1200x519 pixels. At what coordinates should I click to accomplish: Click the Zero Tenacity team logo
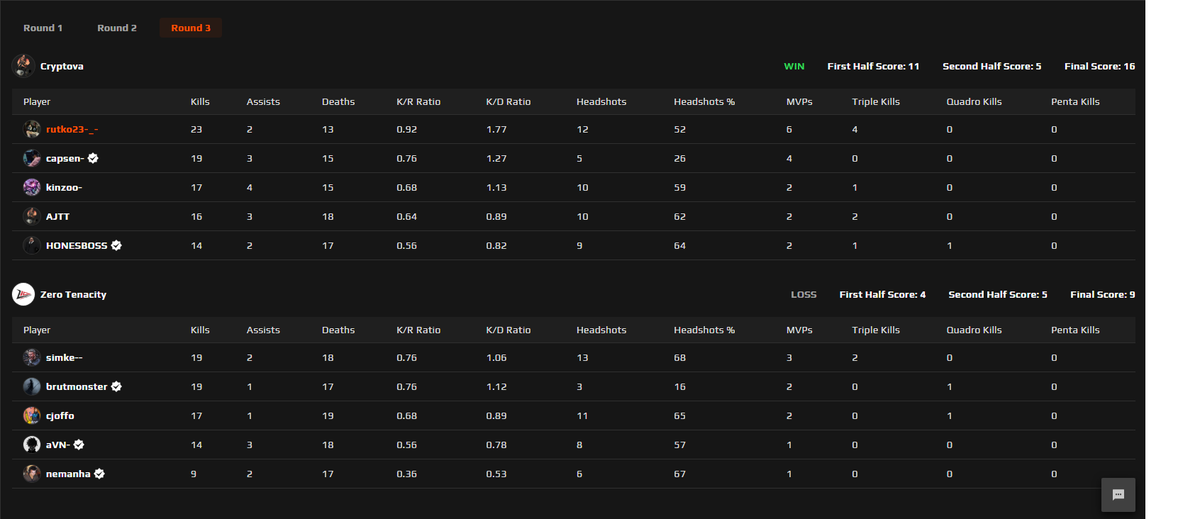click(23, 294)
